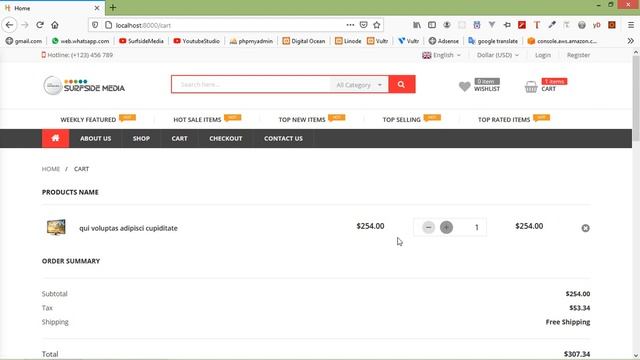This screenshot has width=640, height=360.
Task: Go back with the browser back arrow
Action: [x=9, y=25]
